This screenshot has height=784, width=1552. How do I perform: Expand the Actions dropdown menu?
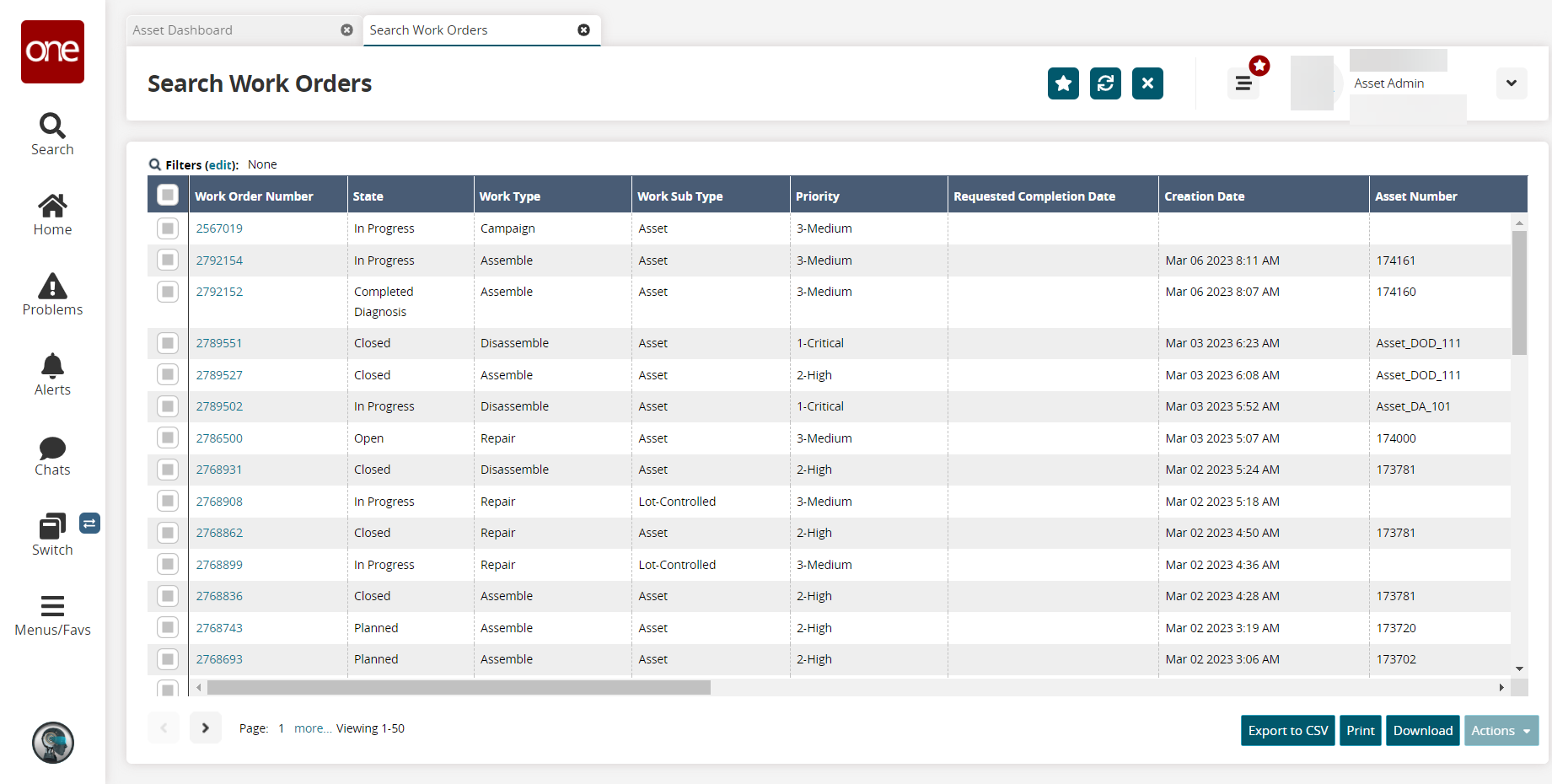(1501, 731)
